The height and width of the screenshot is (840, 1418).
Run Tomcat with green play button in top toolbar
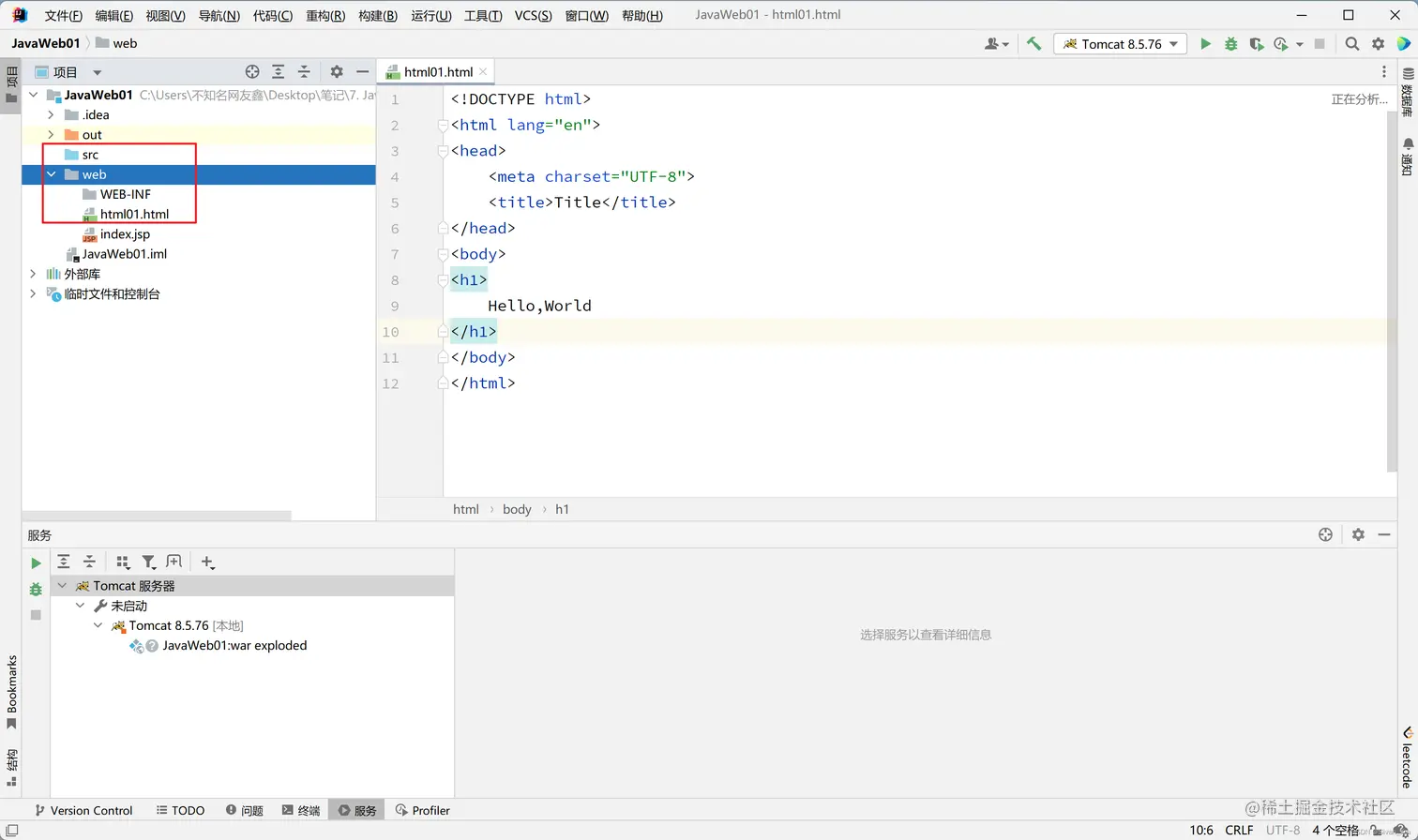(1205, 44)
